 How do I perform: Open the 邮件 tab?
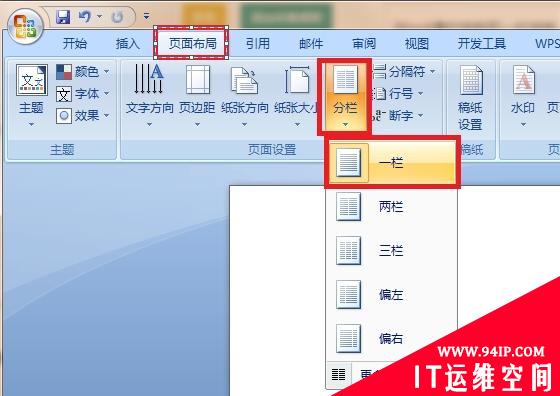click(311, 44)
